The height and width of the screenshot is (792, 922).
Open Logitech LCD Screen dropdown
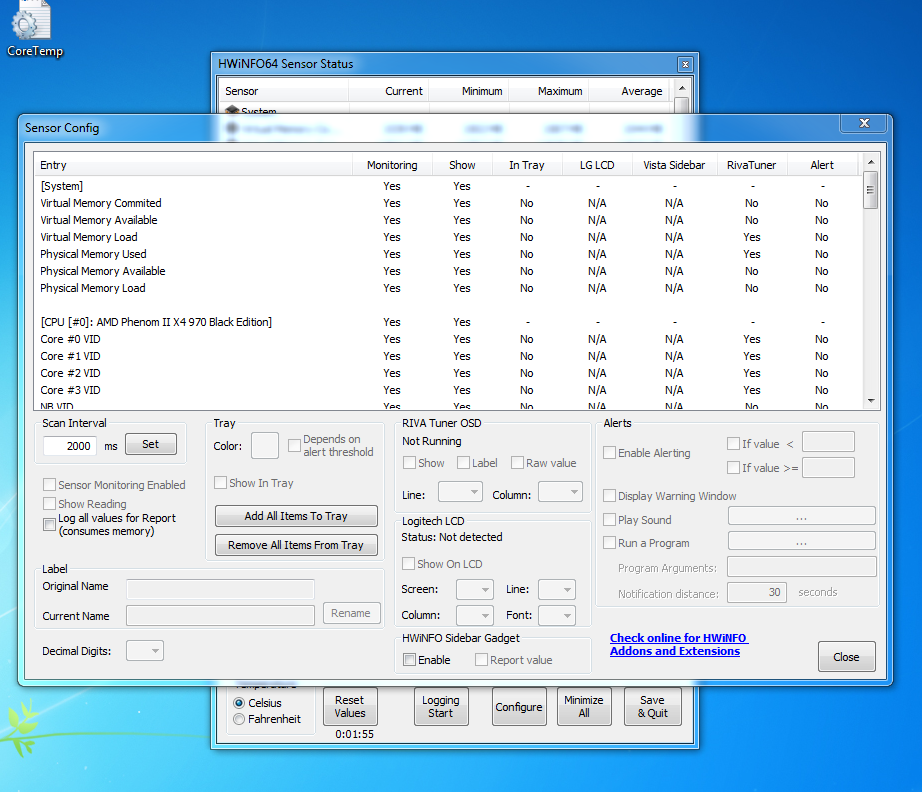click(x=475, y=589)
